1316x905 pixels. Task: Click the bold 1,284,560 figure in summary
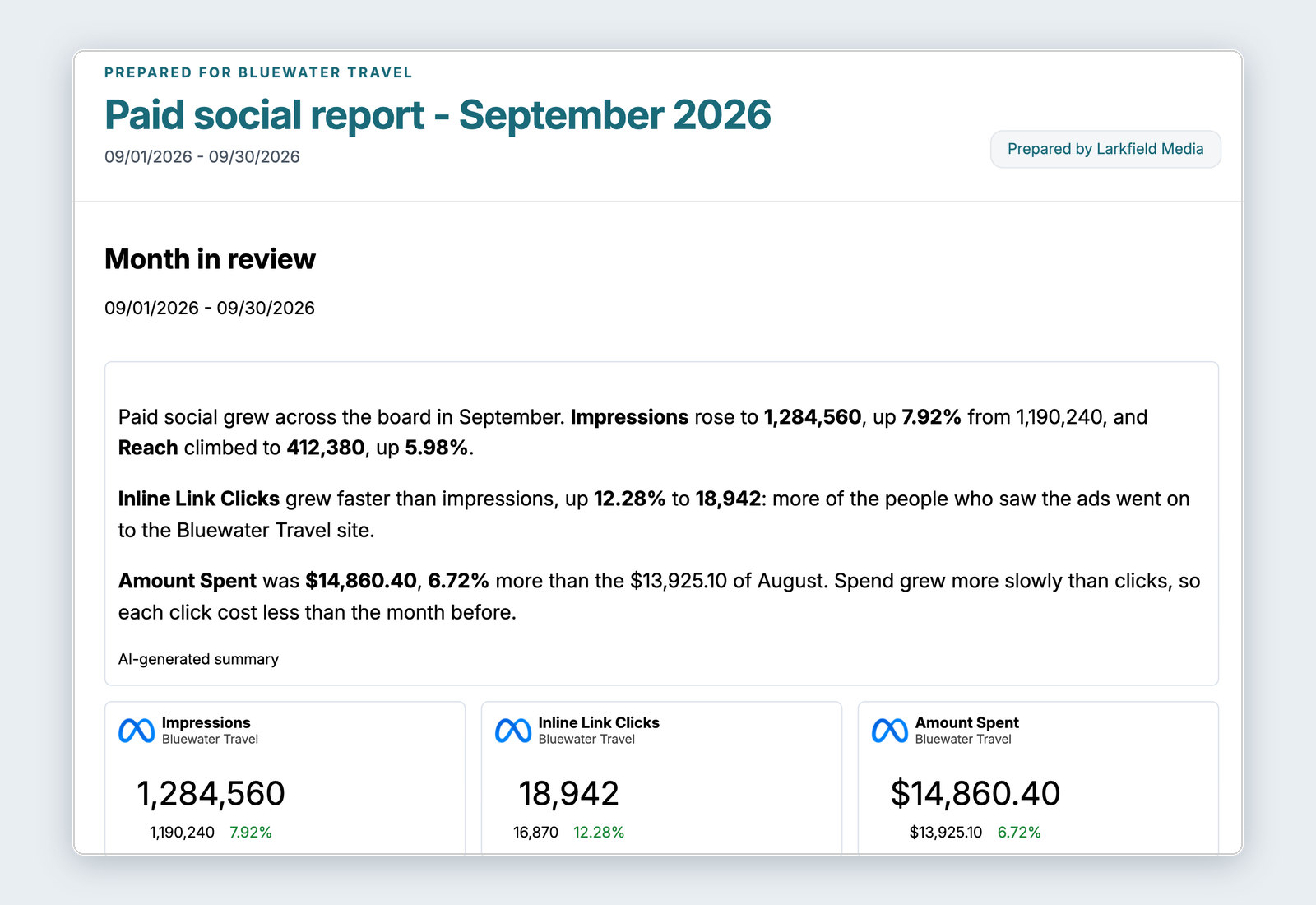click(813, 417)
